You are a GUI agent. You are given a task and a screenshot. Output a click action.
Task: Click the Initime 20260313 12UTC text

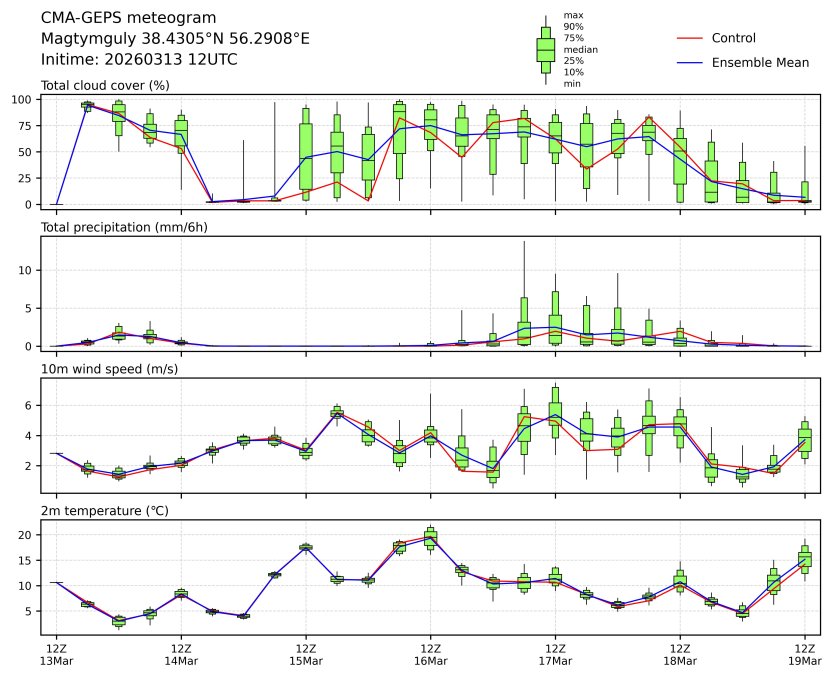click(139, 59)
